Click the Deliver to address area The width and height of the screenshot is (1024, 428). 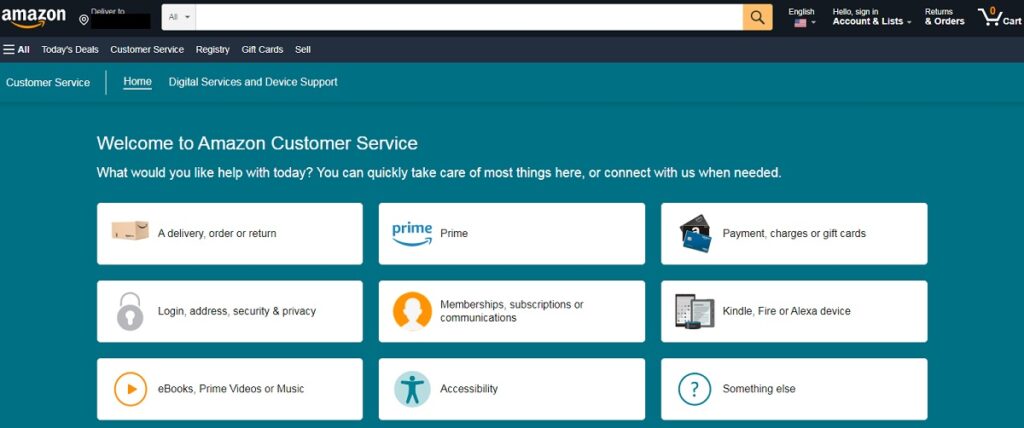115,18
